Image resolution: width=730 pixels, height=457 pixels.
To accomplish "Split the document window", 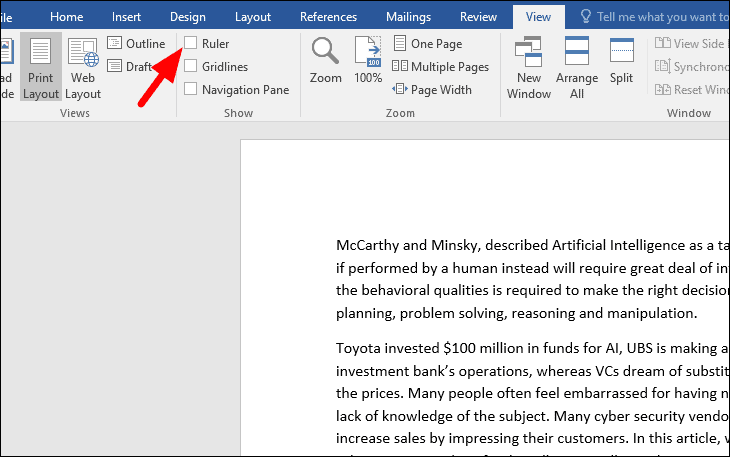I will (x=622, y=61).
